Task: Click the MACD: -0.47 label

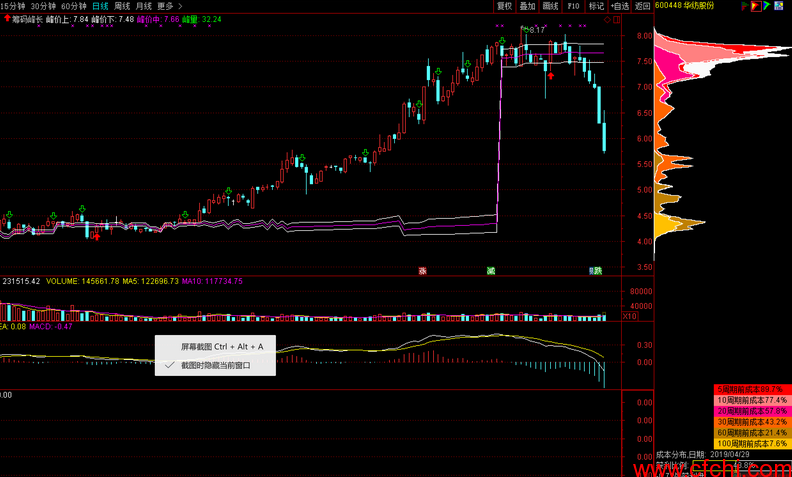Action: point(51,326)
